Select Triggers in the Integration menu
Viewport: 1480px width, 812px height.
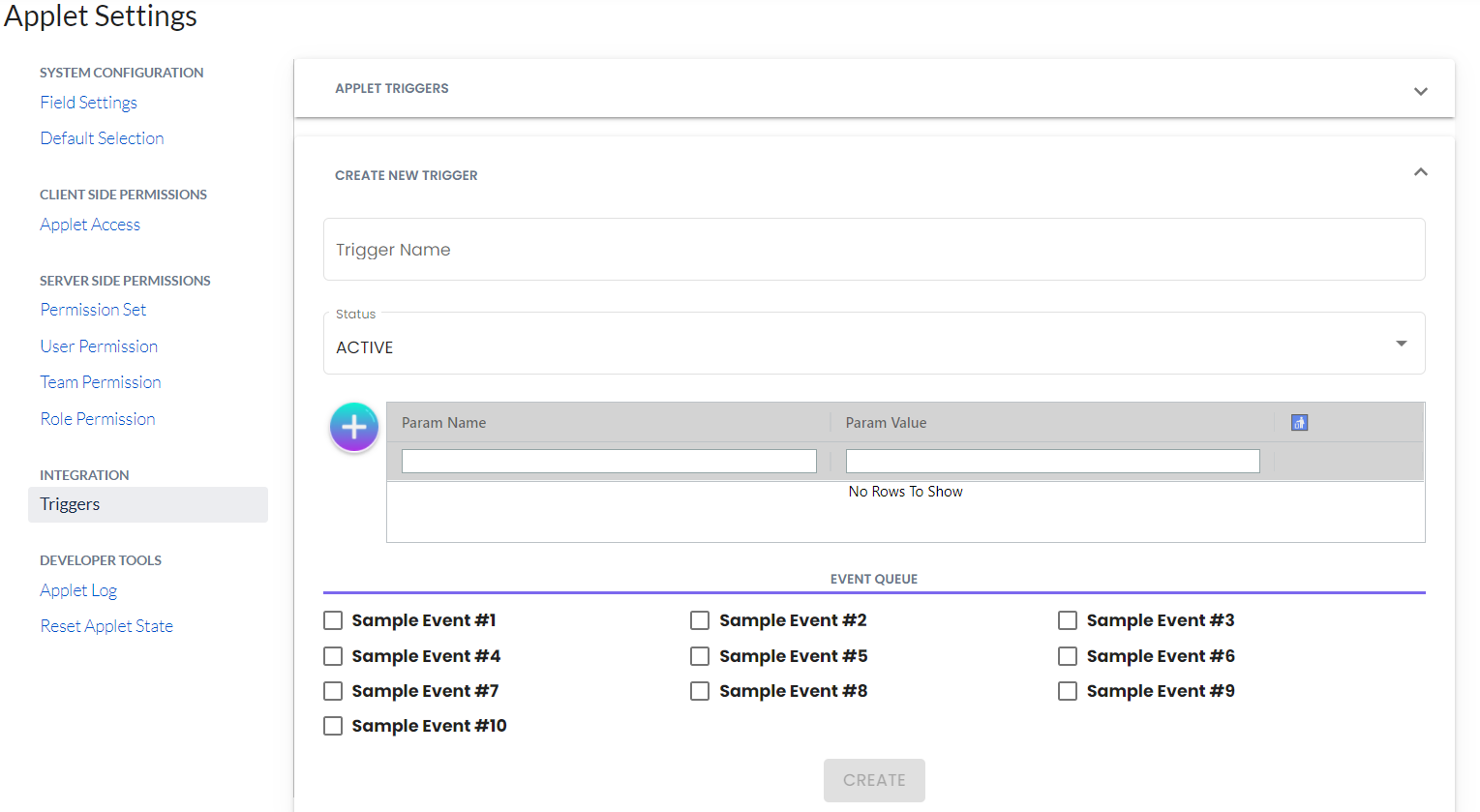70,504
